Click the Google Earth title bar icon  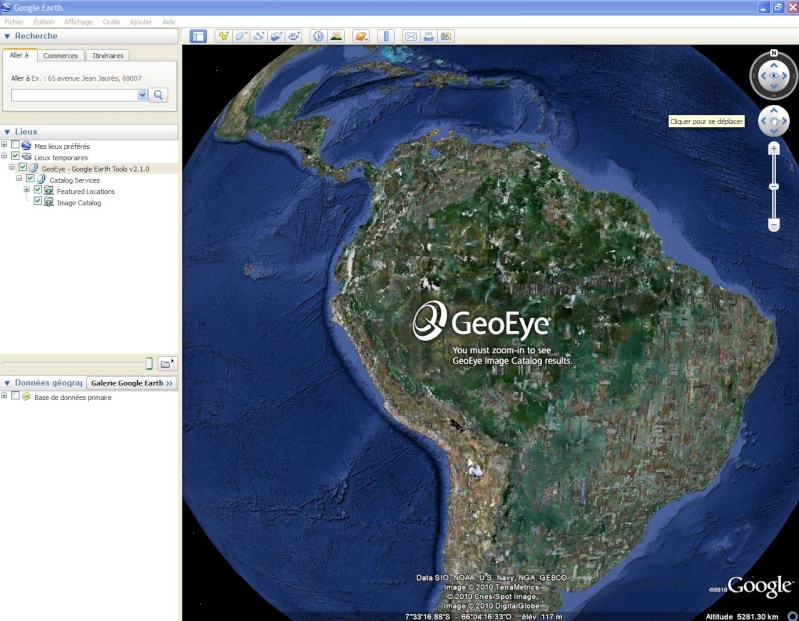tap(6, 7)
